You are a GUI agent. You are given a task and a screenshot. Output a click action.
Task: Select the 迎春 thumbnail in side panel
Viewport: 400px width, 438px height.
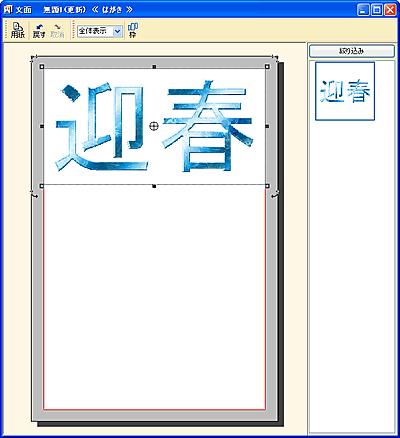tap(345, 91)
